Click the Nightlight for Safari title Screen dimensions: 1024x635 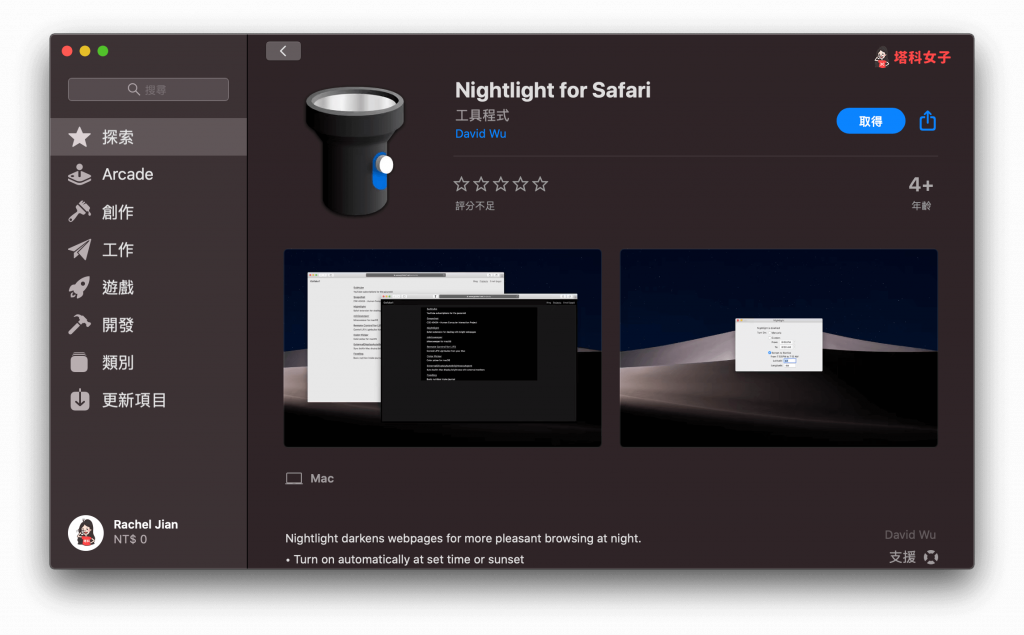[x=552, y=90]
